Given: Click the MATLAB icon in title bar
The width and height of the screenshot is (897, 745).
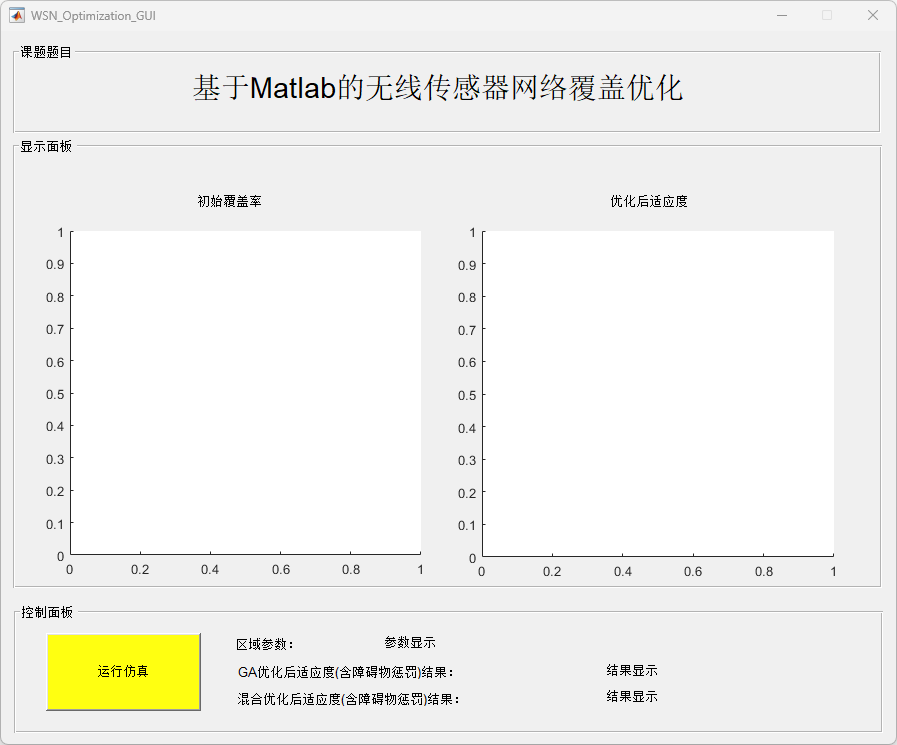Looking at the screenshot, I should click(x=17, y=15).
